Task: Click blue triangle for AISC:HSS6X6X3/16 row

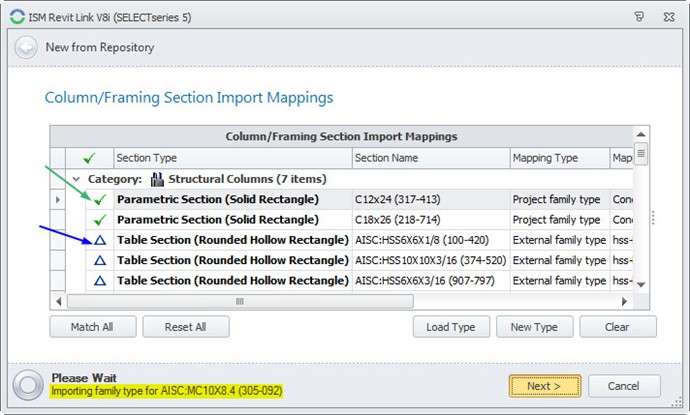Action: coord(99,281)
